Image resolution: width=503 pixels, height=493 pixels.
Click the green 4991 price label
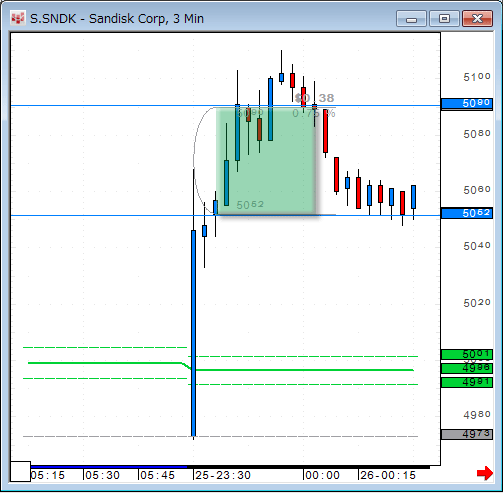(x=467, y=382)
